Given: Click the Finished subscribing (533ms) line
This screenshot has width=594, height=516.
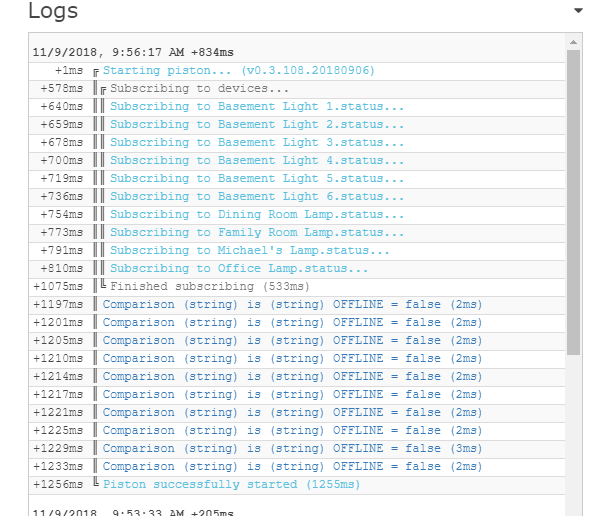Looking at the screenshot, I should 210,286.
